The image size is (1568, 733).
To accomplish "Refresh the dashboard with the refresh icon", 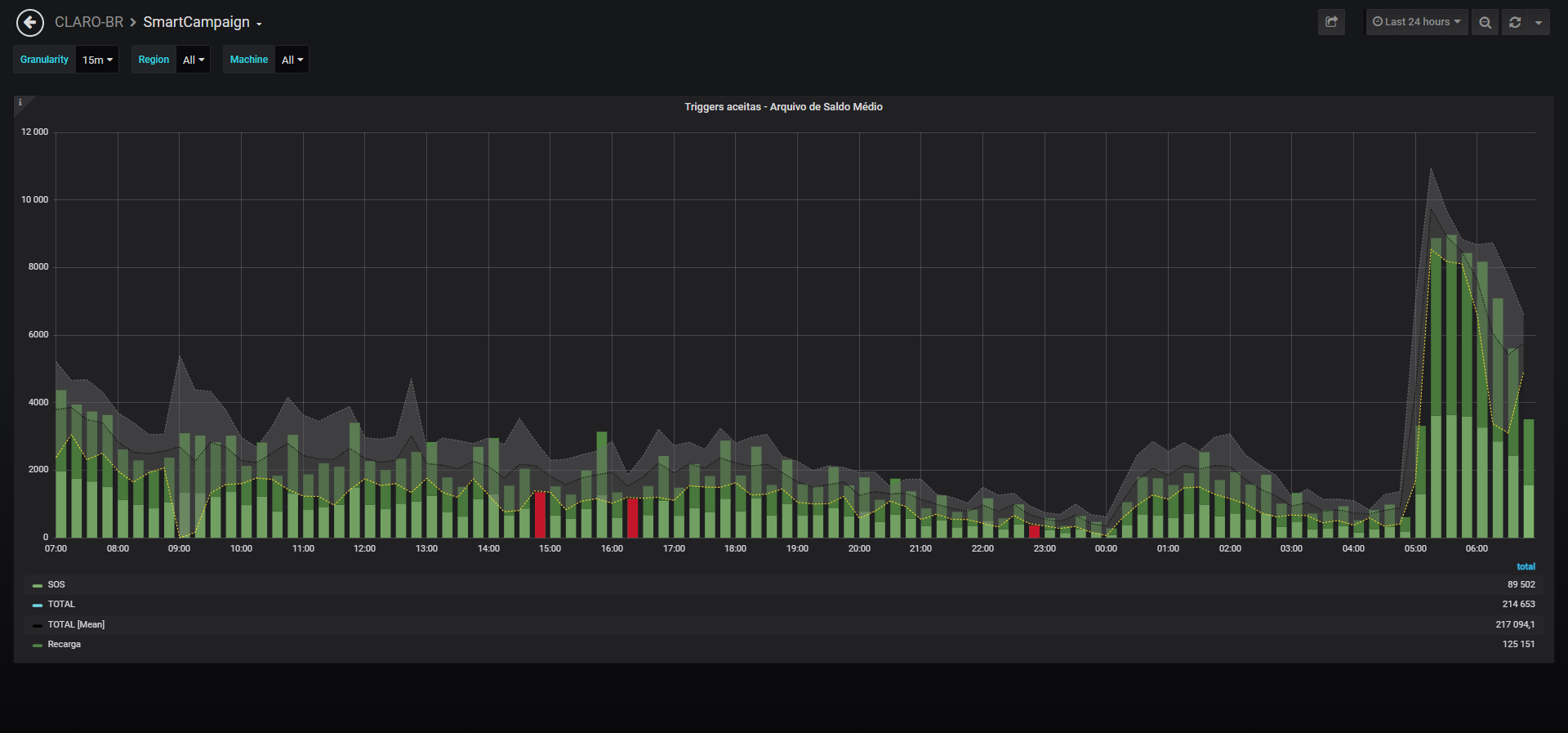I will pos(1515,22).
